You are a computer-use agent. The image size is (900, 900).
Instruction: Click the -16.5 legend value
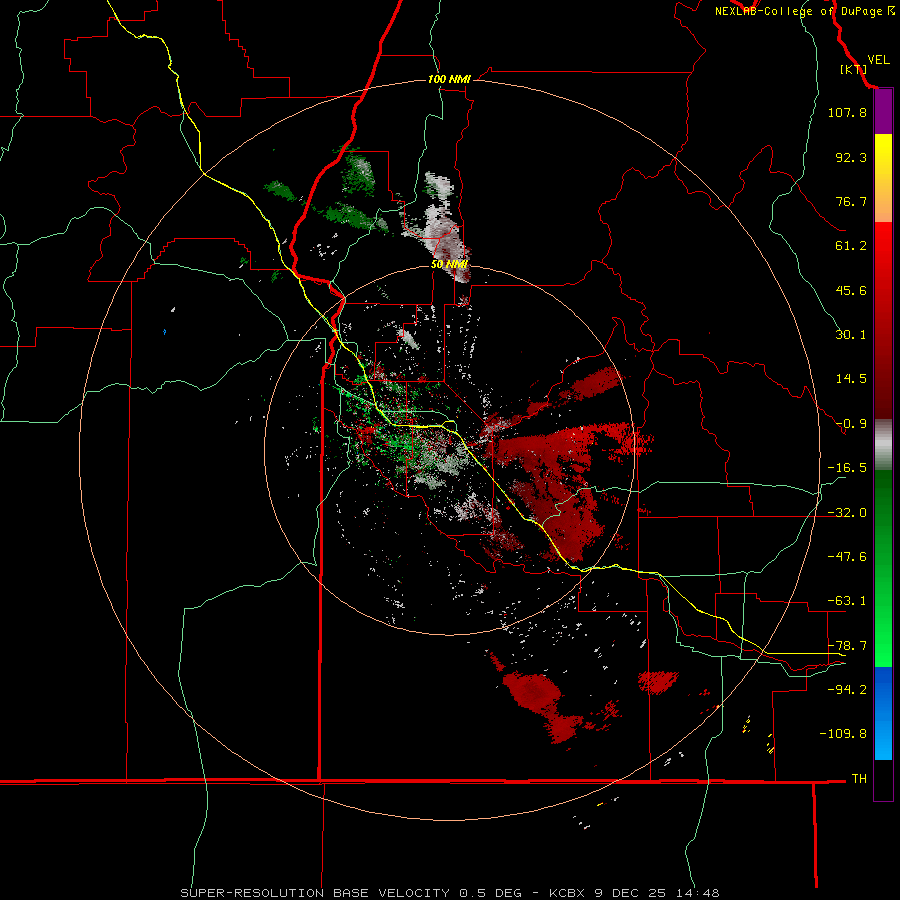coord(847,468)
